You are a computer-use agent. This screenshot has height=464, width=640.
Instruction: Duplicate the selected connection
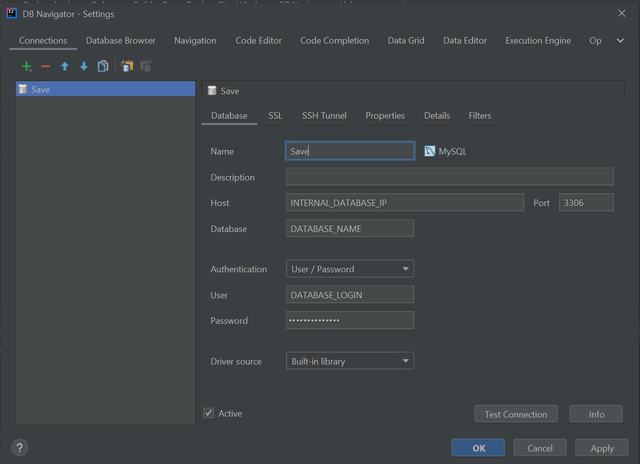click(103, 66)
